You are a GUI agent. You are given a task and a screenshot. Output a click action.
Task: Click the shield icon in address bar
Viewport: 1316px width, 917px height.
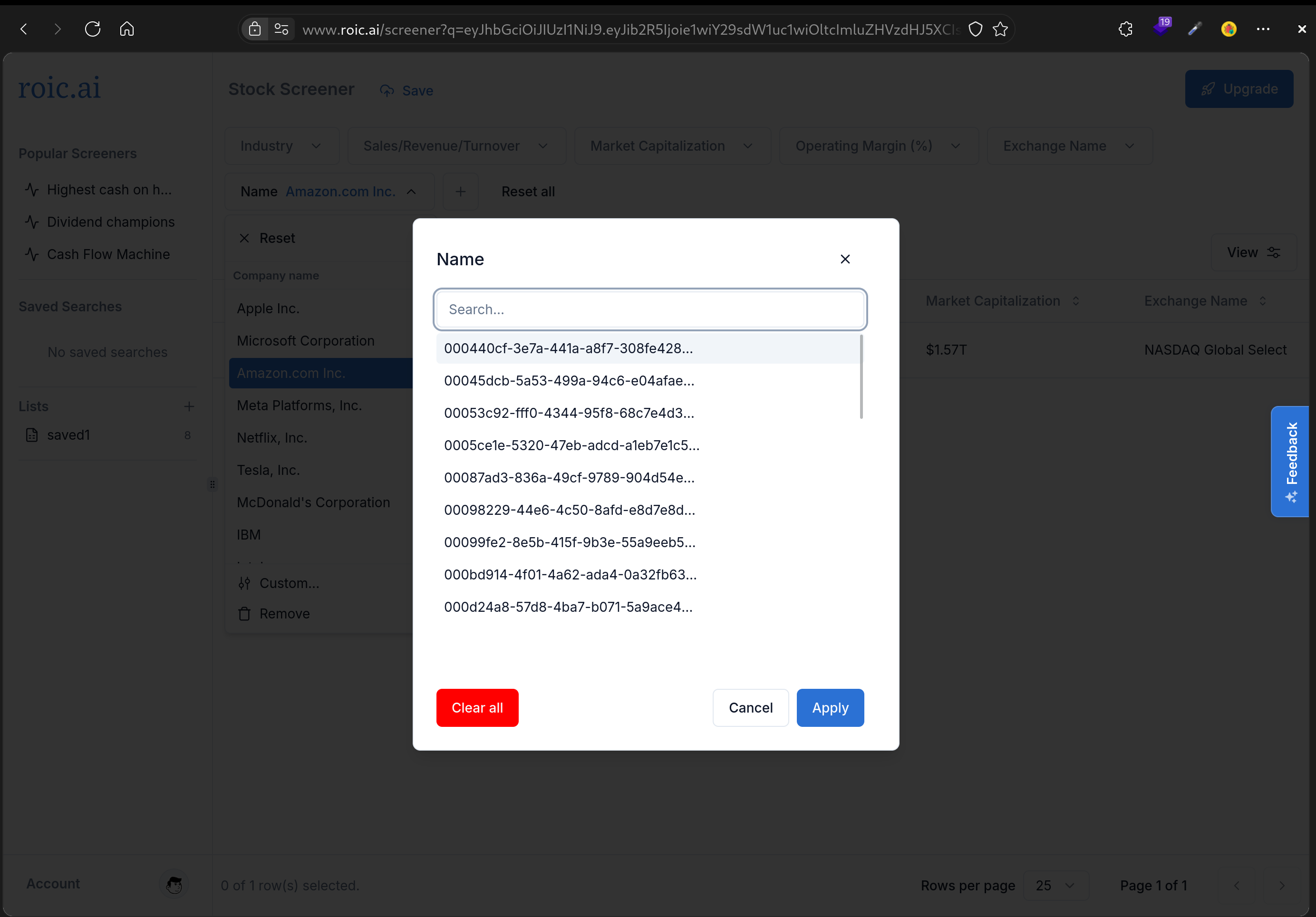[975, 29]
